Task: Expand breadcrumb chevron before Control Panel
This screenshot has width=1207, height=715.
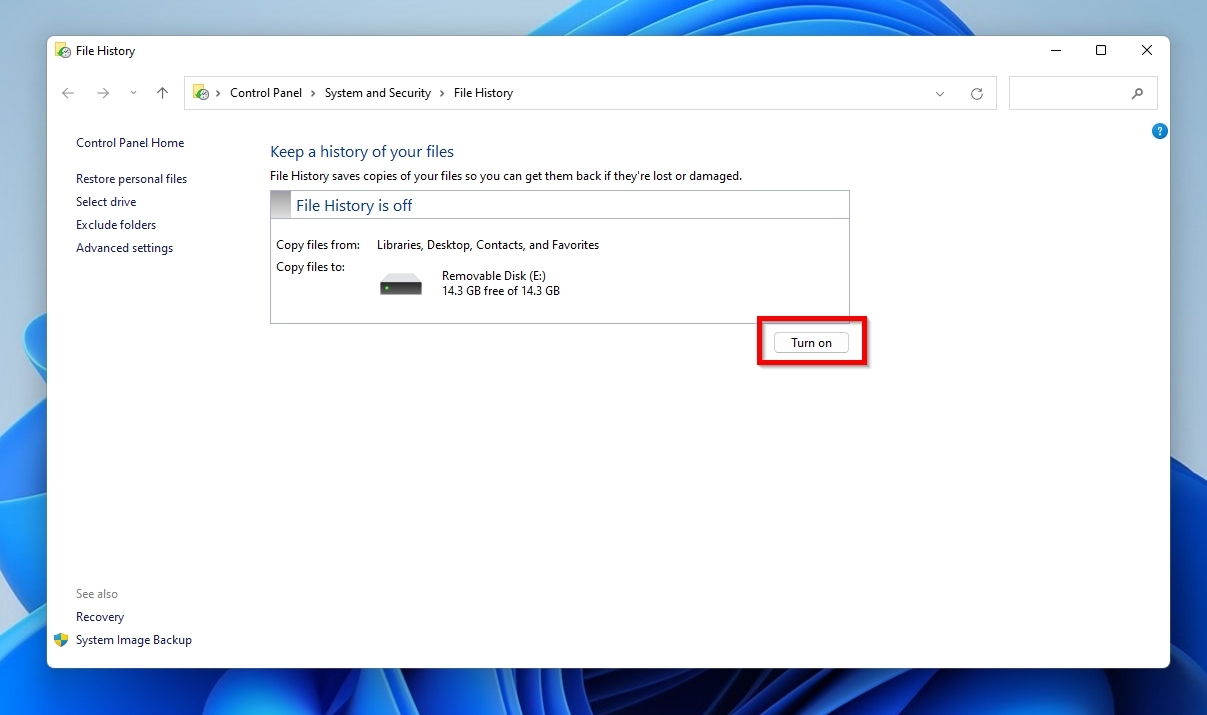Action: point(218,93)
